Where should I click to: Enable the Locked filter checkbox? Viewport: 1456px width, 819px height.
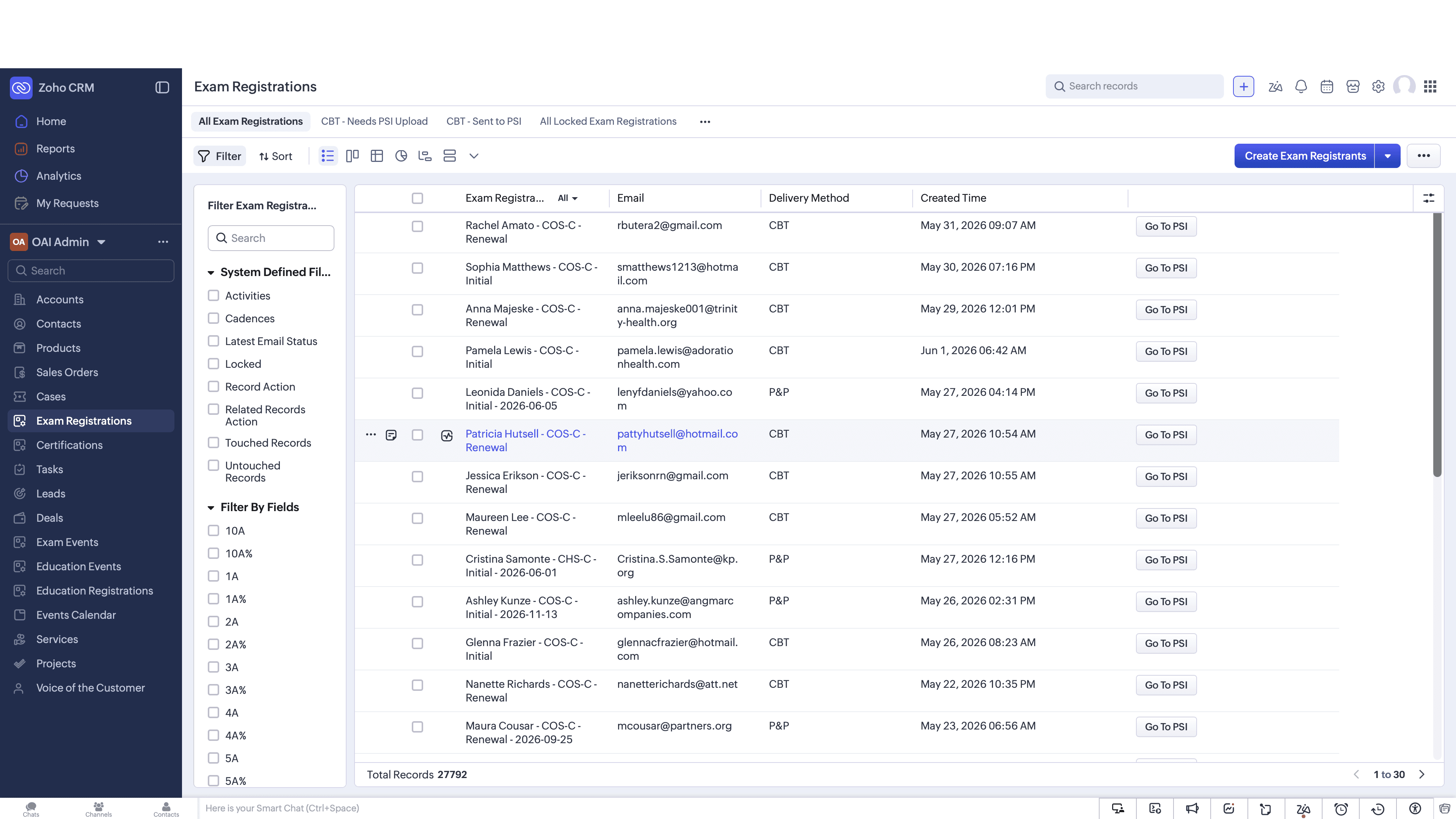(x=213, y=364)
